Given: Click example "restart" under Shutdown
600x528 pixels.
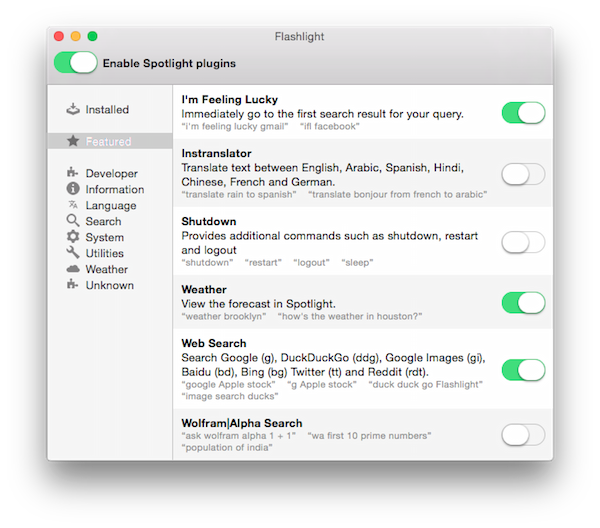Looking at the screenshot, I should coord(263,262).
